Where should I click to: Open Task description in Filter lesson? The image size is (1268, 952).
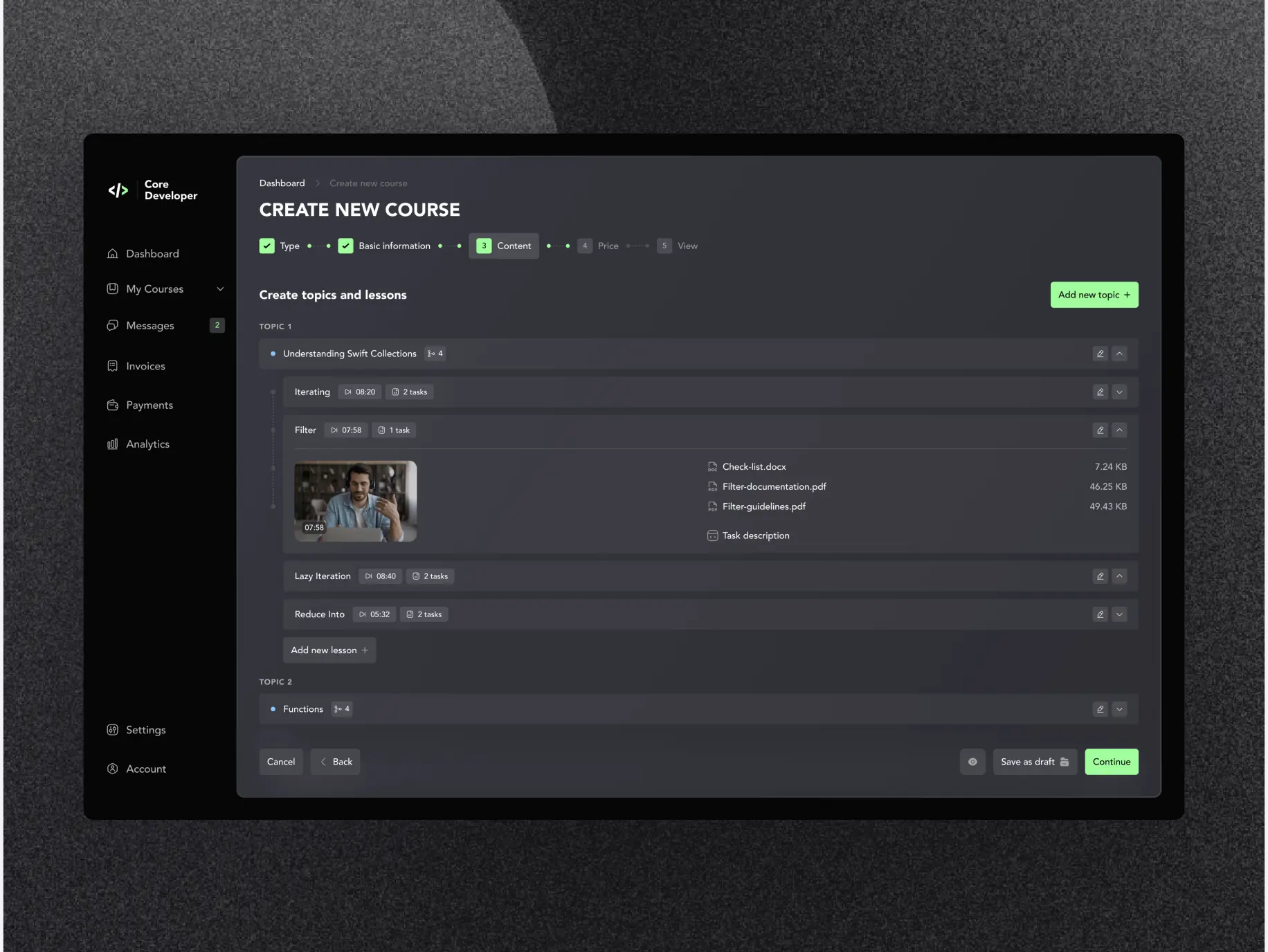(x=755, y=535)
